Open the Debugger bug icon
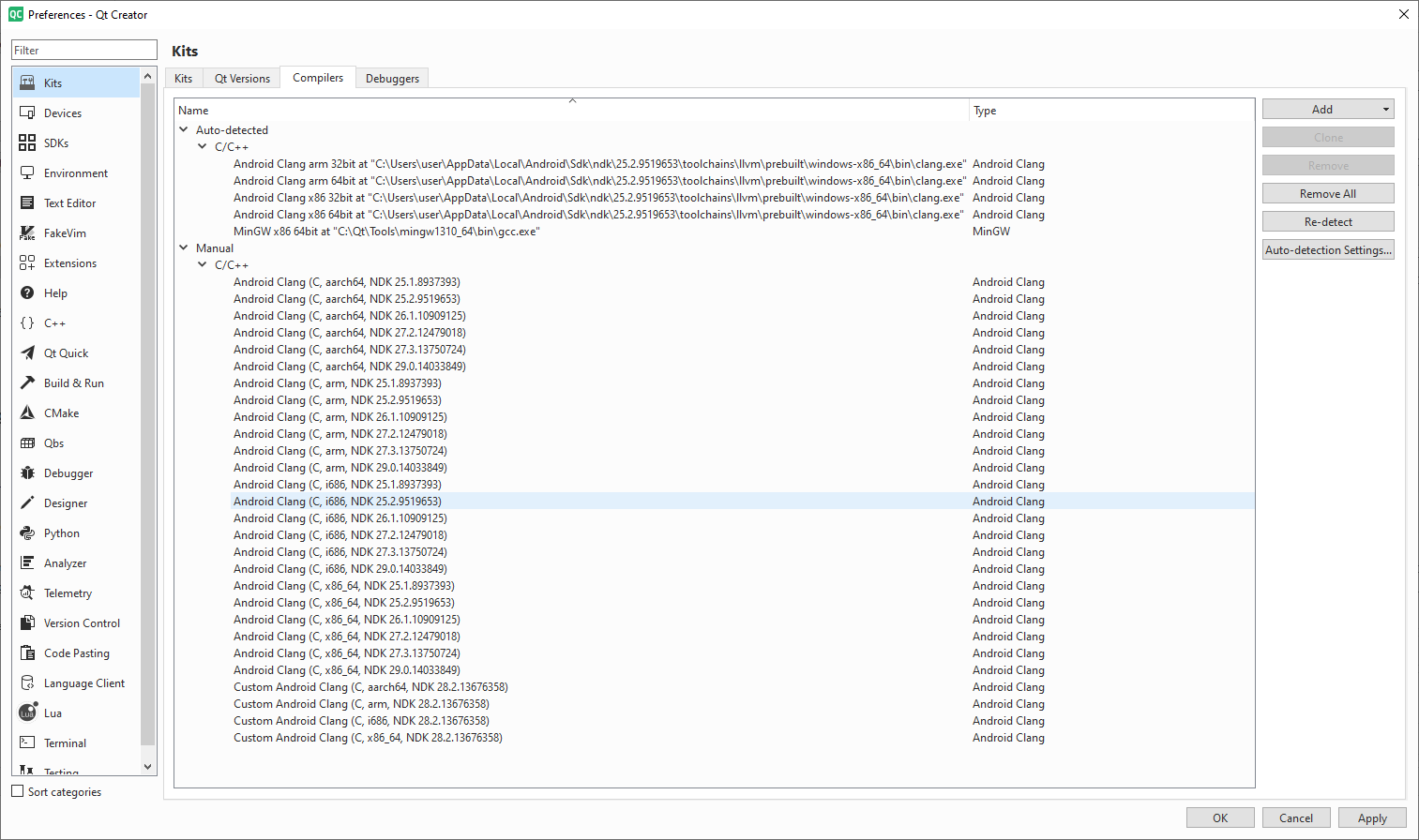Viewport: 1419px width, 840px height. [x=27, y=472]
